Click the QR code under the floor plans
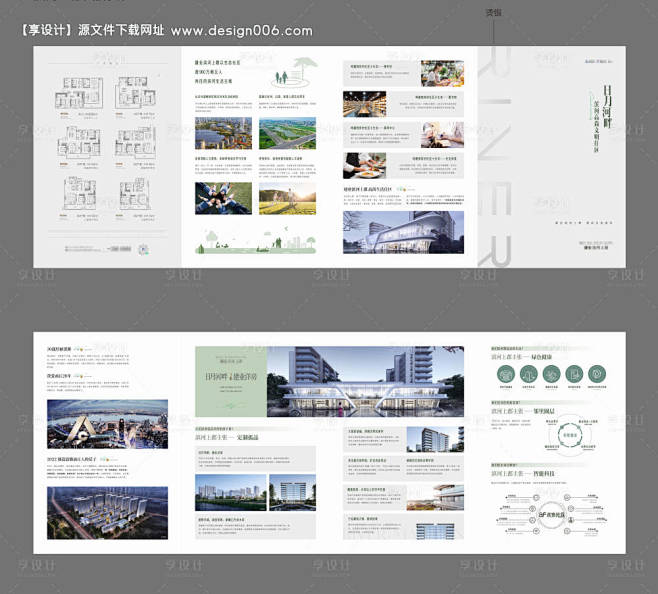 coord(144,249)
